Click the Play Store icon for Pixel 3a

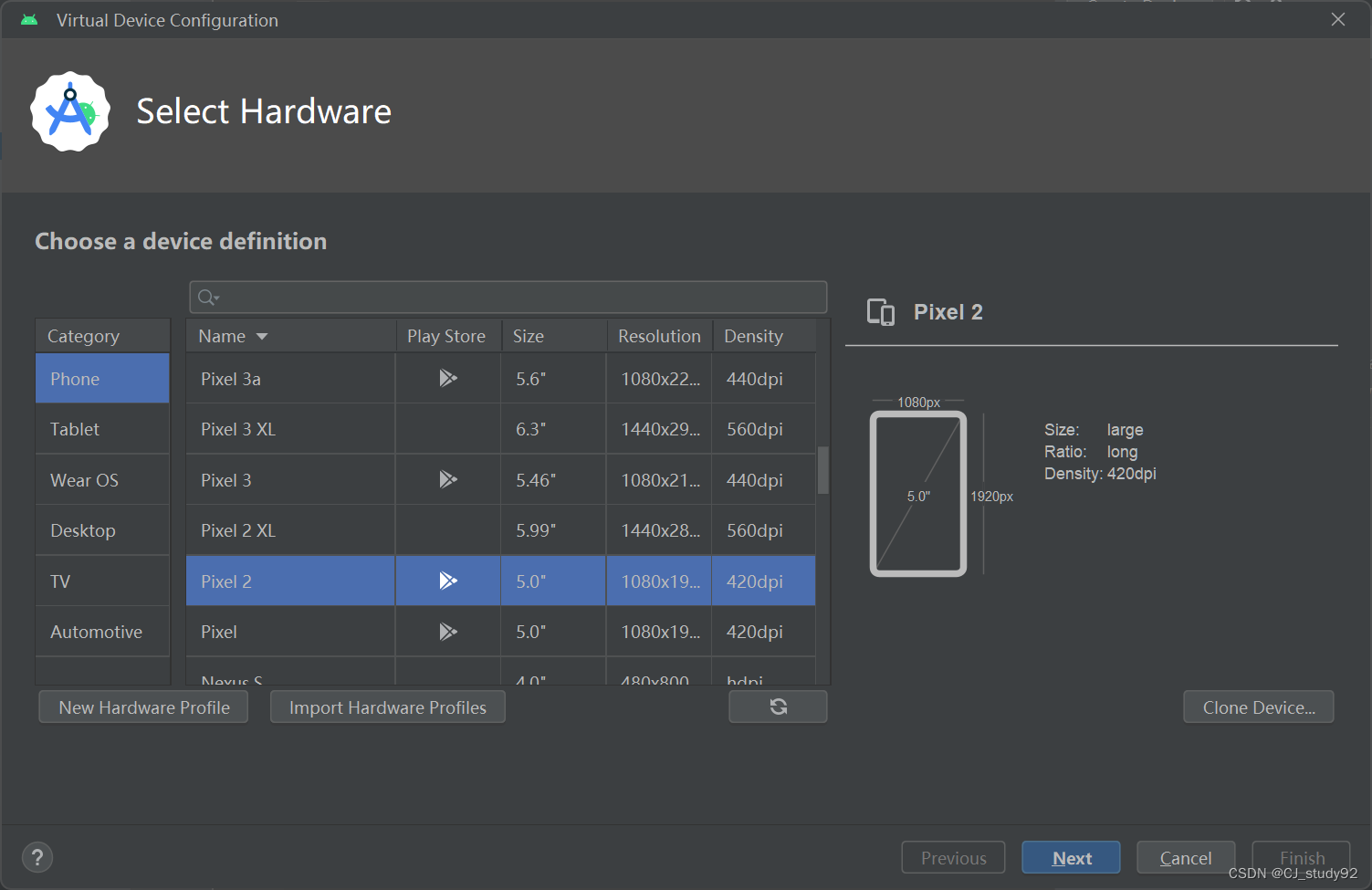(x=447, y=378)
